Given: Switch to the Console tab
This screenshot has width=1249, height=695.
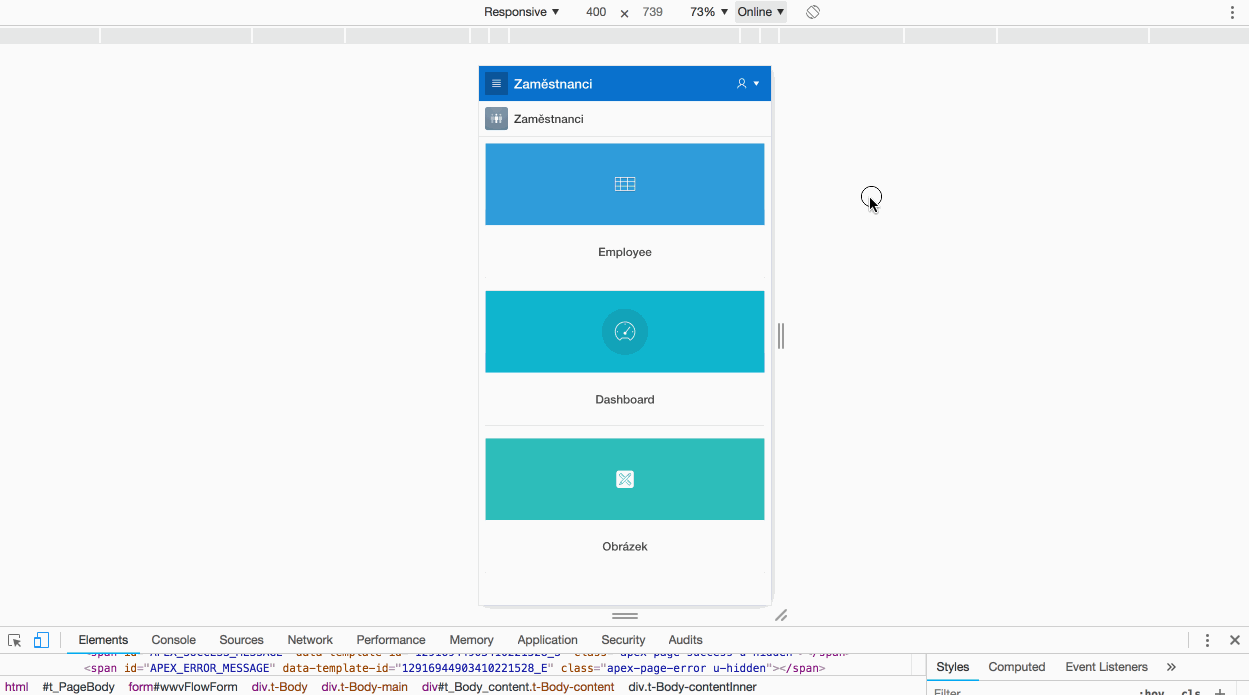Looking at the screenshot, I should click(x=173, y=640).
